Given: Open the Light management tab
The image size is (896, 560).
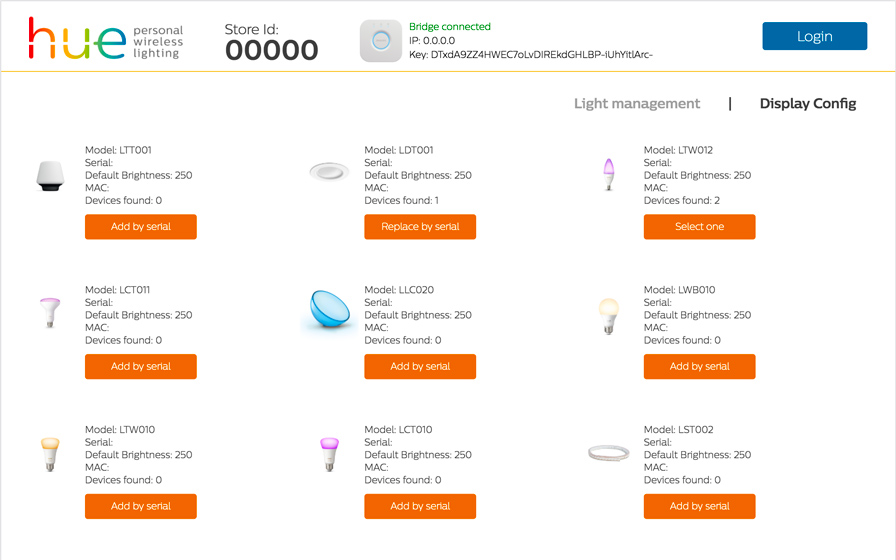Looking at the screenshot, I should pyautogui.click(x=637, y=103).
